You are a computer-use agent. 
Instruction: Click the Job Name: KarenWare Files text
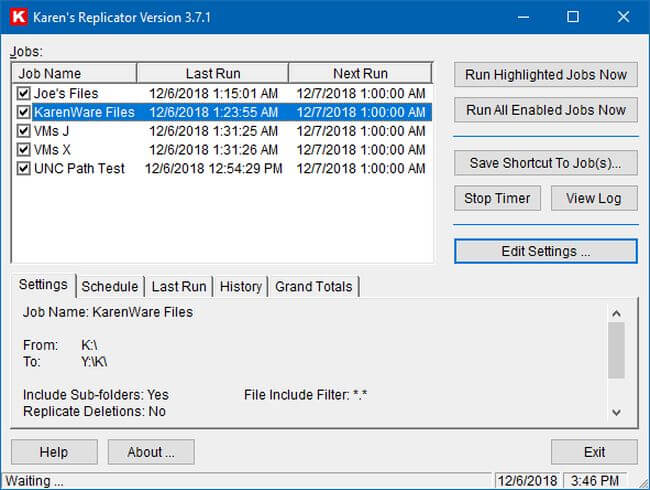pyautogui.click(x=108, y=312)
